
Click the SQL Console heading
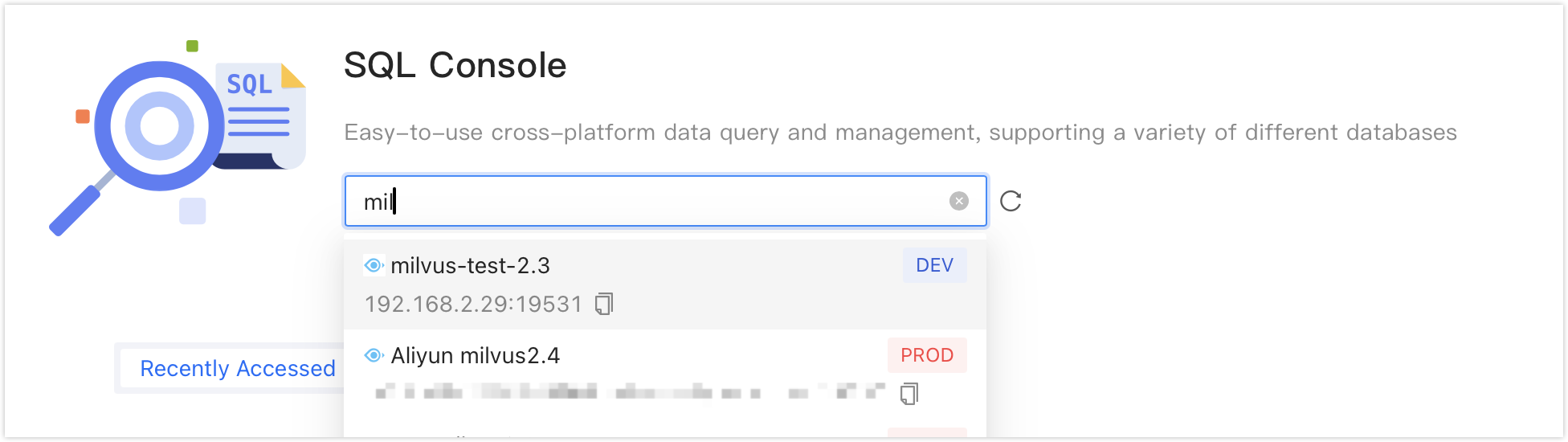455,65
